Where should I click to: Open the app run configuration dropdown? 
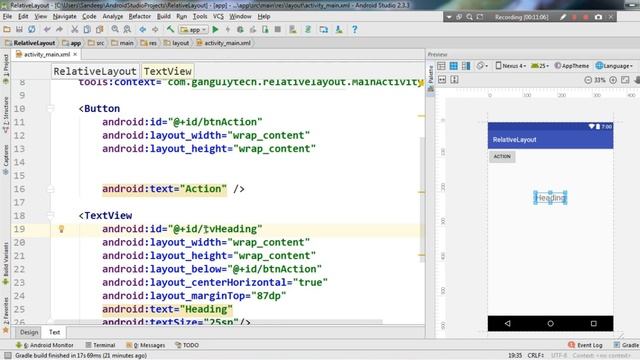(x=194, y=29)
